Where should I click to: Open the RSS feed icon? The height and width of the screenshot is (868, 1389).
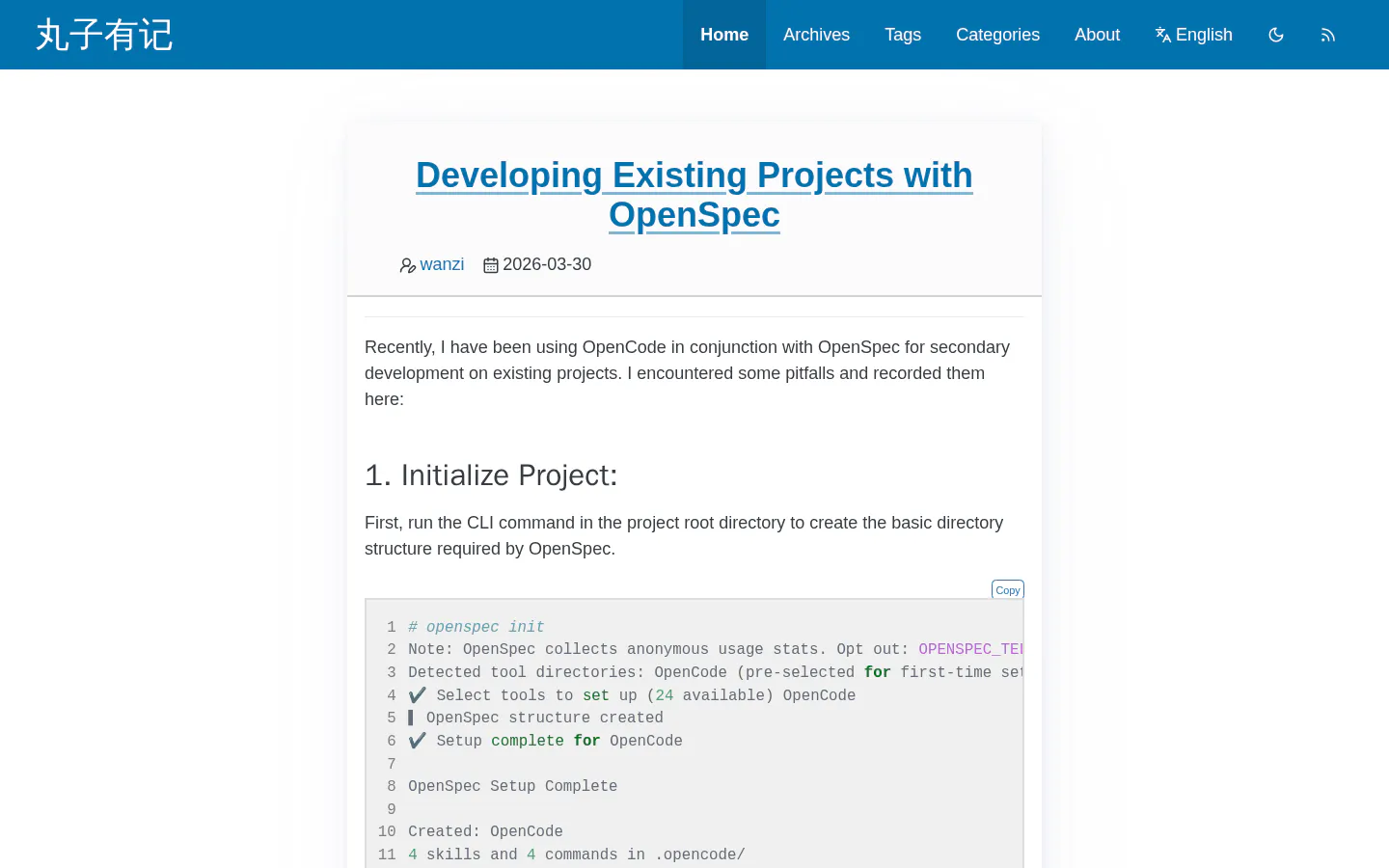coord(1328,35)
